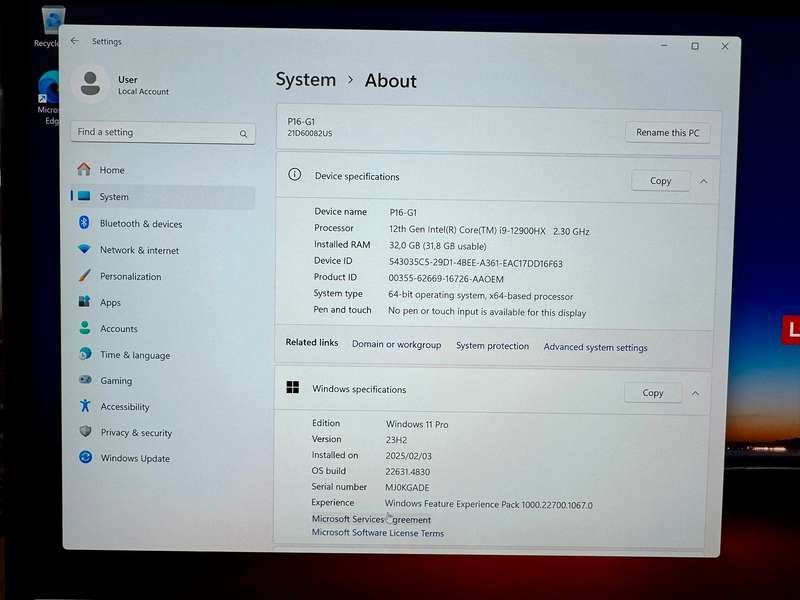This screenshot has height=600, width=800.
Task: Click the Windows 11 Pro edition text
Action: click(417, 424)
